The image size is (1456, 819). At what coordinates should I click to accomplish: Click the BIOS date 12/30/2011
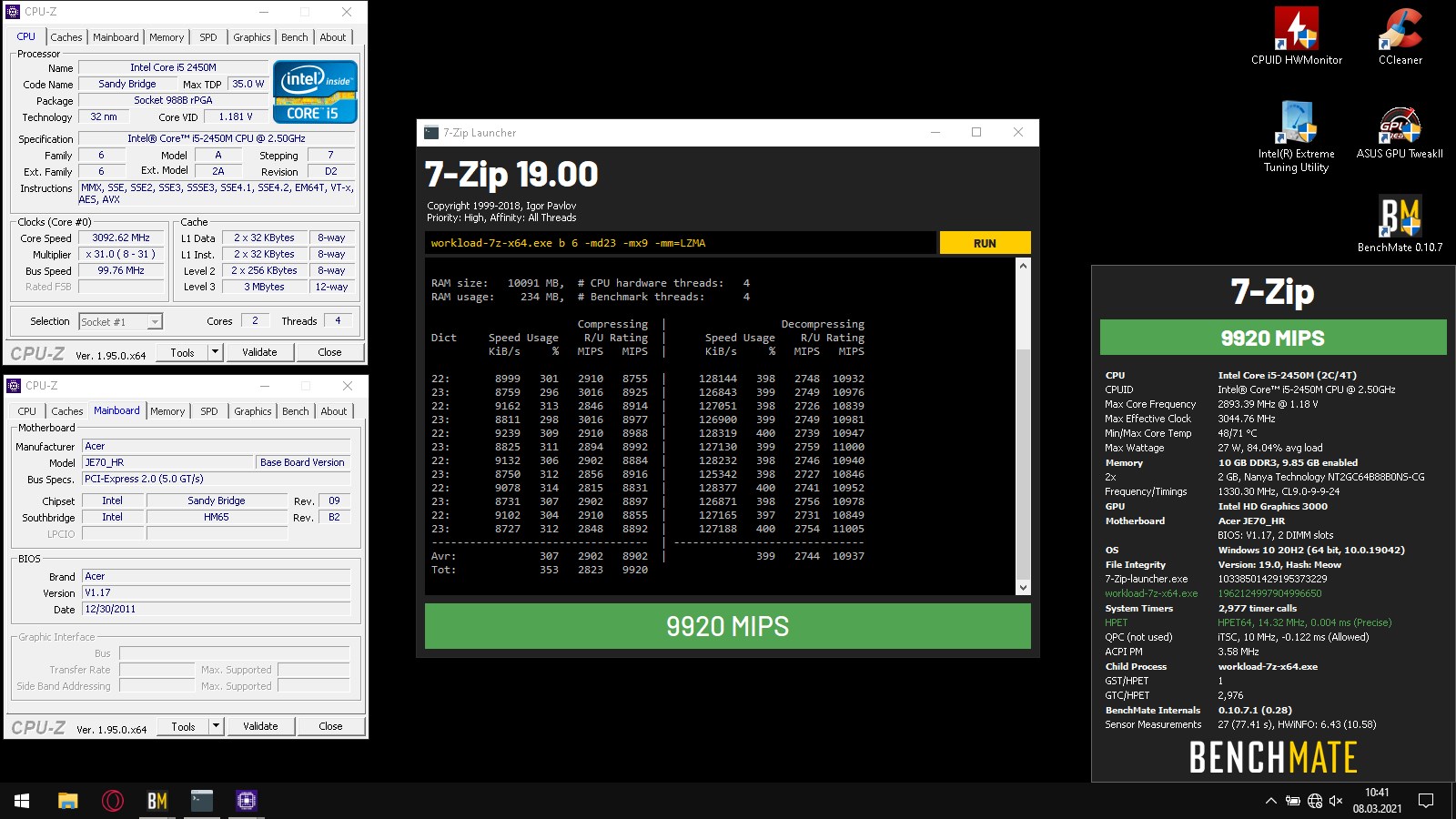[217, 609]
